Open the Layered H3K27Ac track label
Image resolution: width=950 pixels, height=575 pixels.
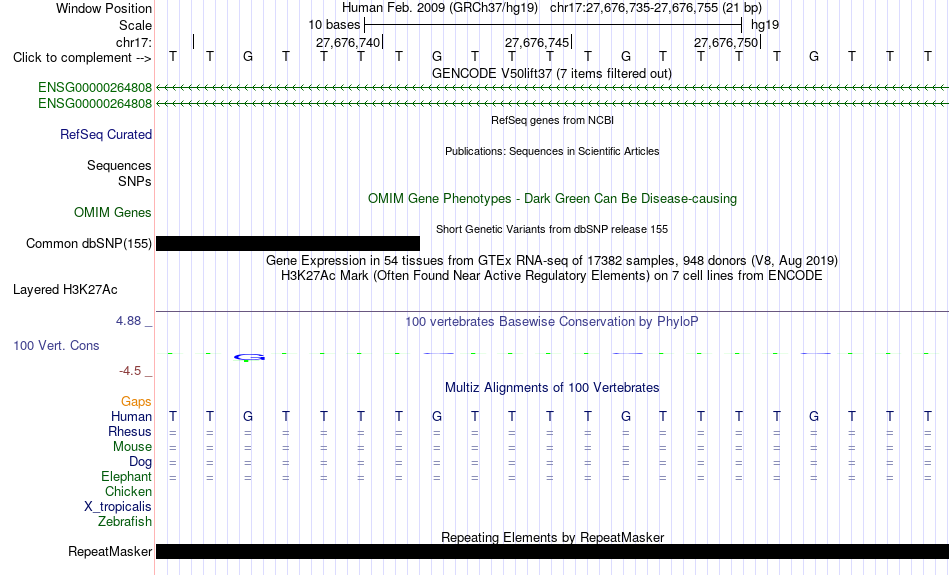pyautogui.click(x=65, y=290)
